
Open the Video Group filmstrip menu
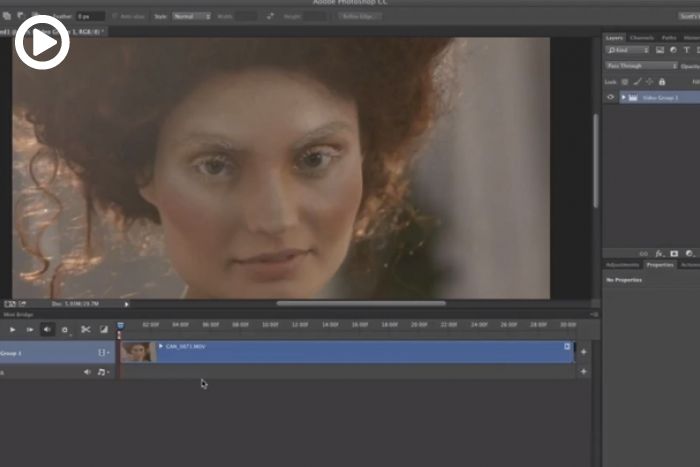tap(102, 353)
